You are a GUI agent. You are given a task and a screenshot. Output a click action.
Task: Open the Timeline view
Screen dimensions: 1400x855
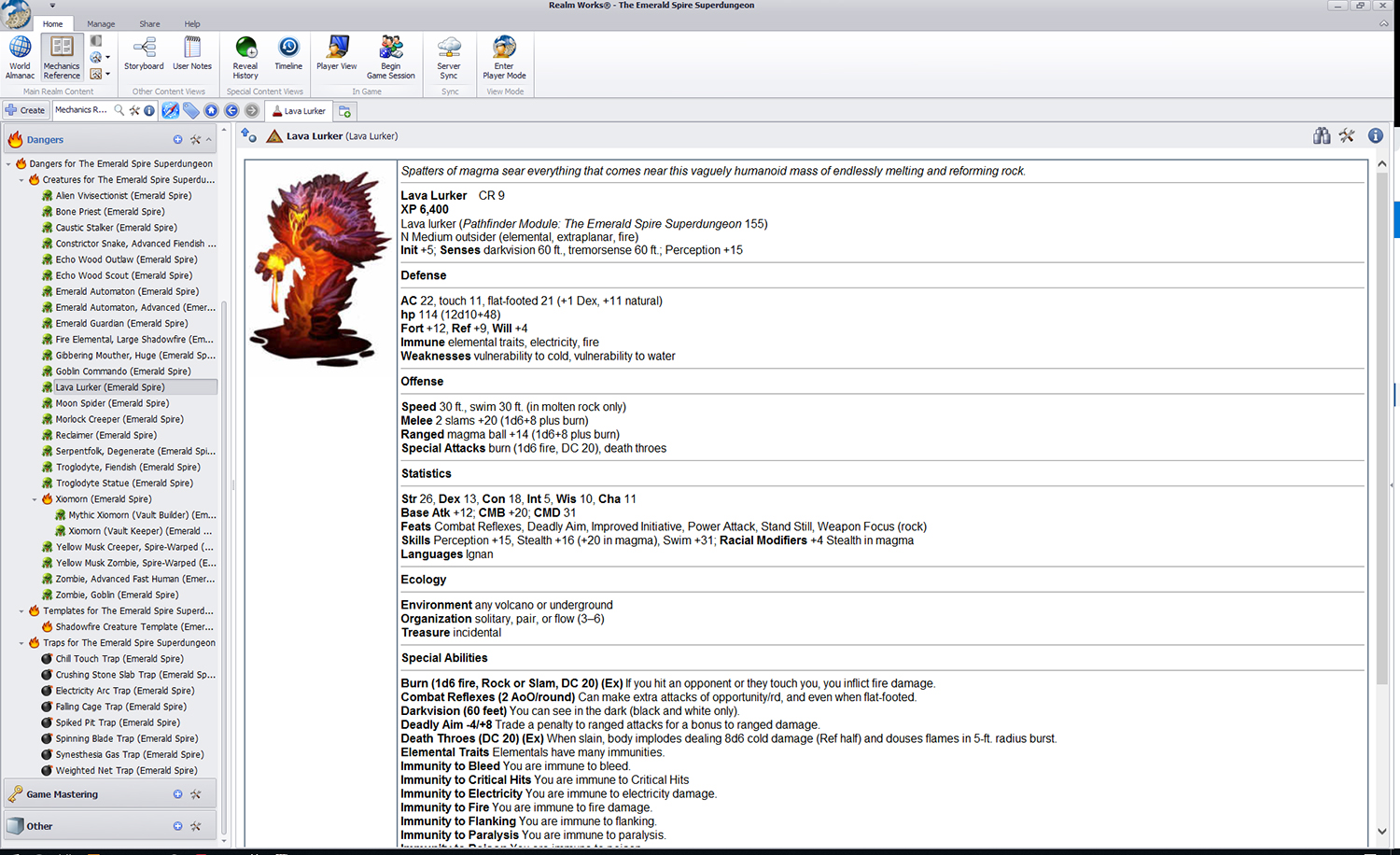(x=288, y=54)
